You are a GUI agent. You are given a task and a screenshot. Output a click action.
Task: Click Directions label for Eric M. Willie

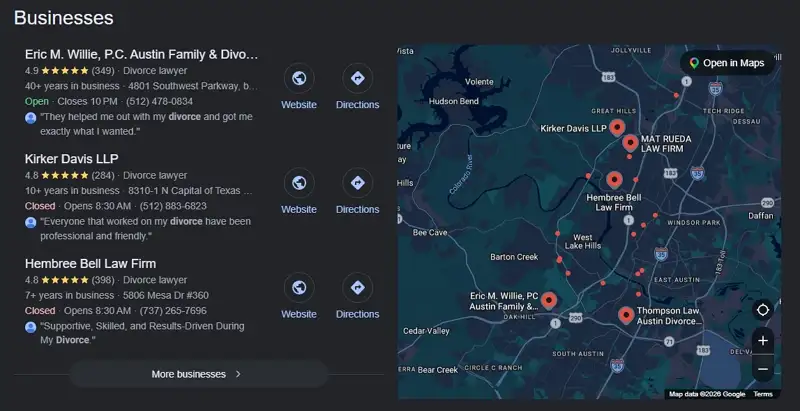pyautogui.click(x=358, y=105)
